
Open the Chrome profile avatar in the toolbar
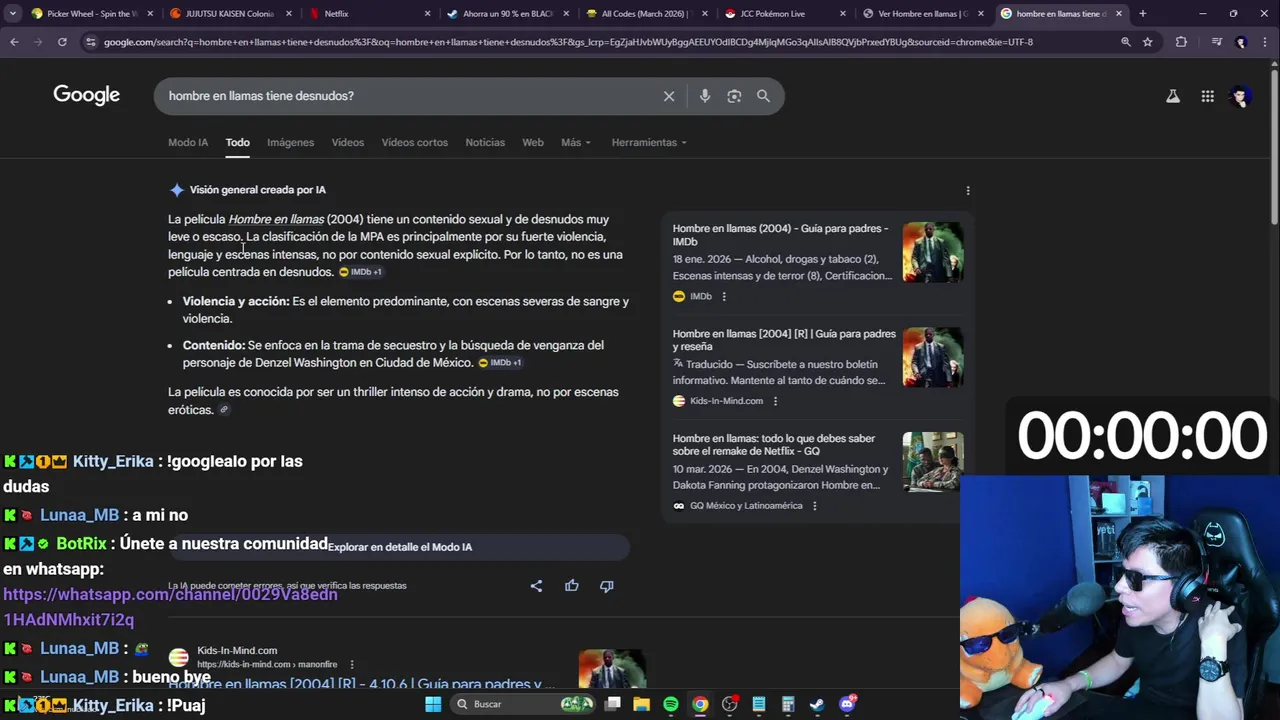coord(1241,42)
